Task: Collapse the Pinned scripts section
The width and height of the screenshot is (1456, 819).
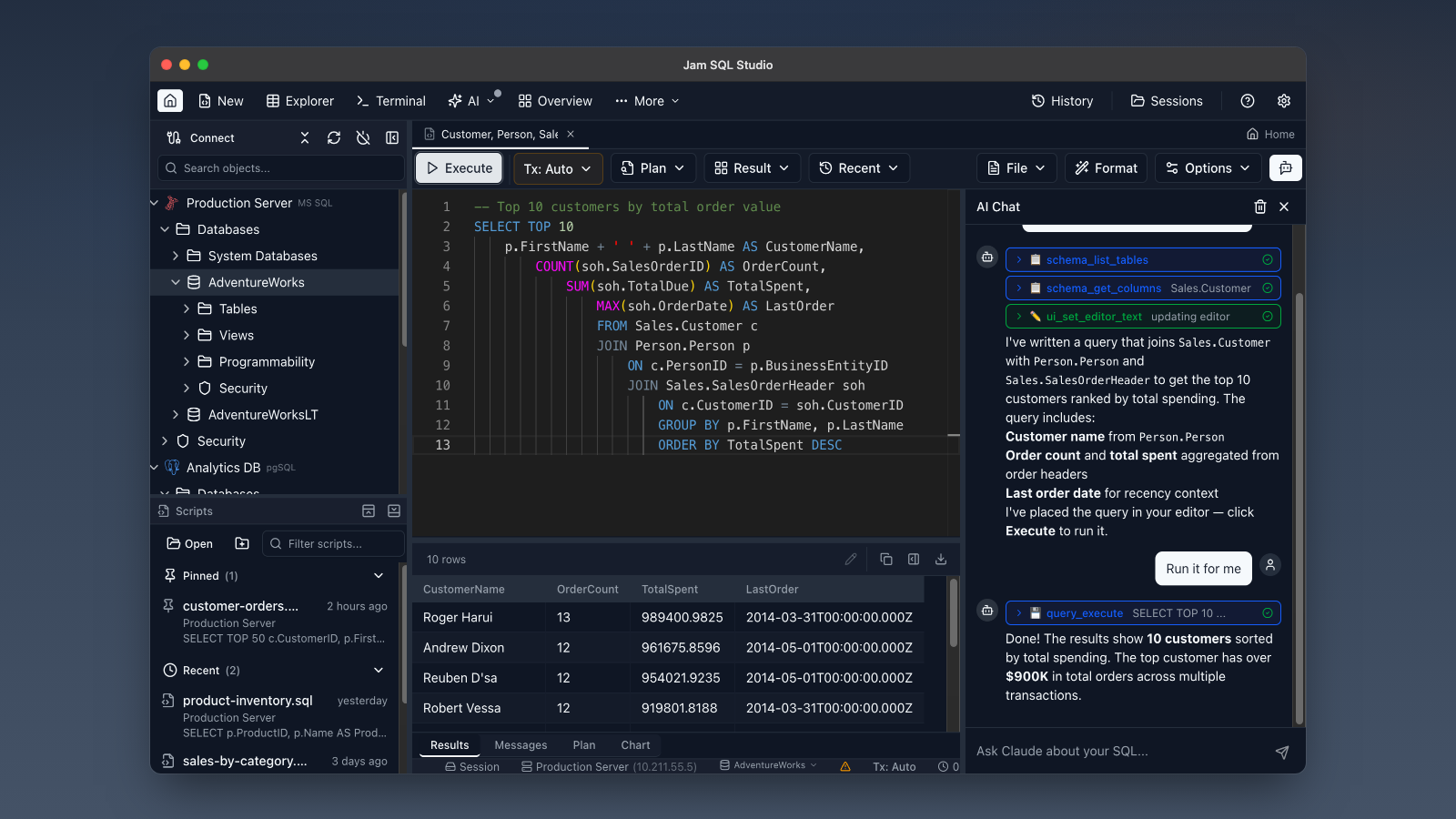Action: pyautogui.click(x=379, y=576)
